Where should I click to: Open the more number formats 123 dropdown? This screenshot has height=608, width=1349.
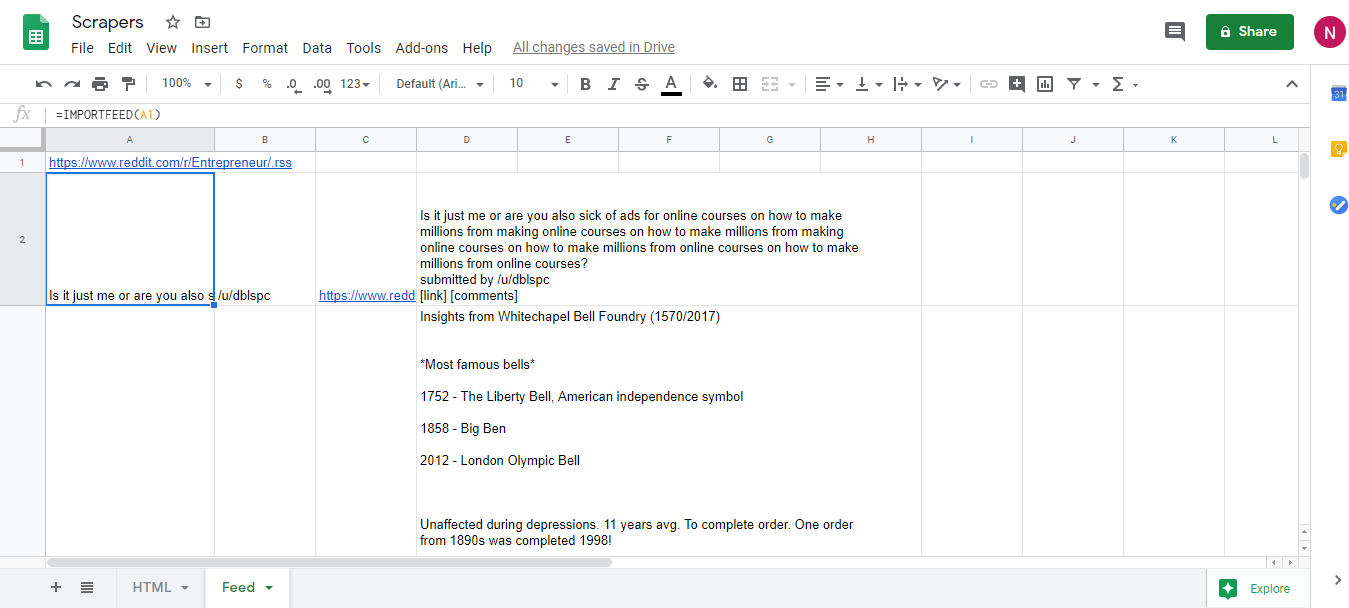pos(355,84)
